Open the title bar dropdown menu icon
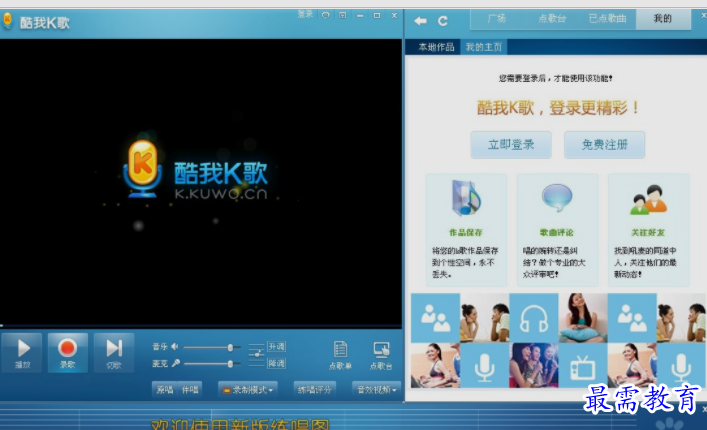The image size is (707, 430). (x=343, y=15)
